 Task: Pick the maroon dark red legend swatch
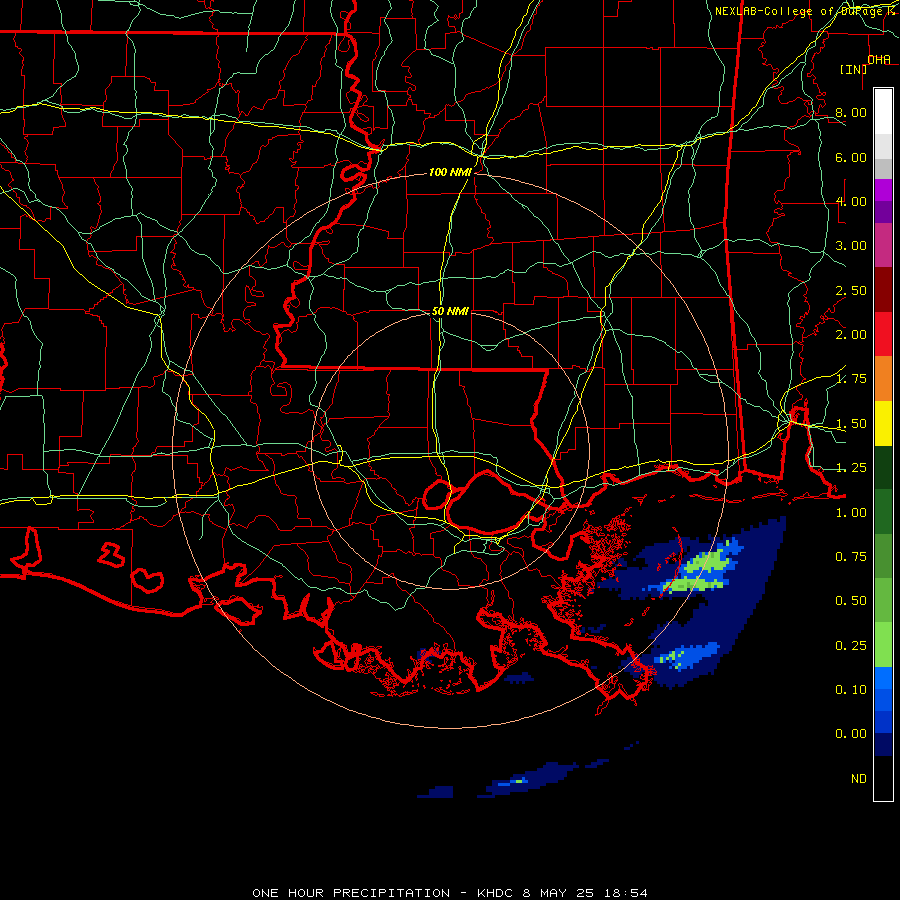(x=883, y=290)
